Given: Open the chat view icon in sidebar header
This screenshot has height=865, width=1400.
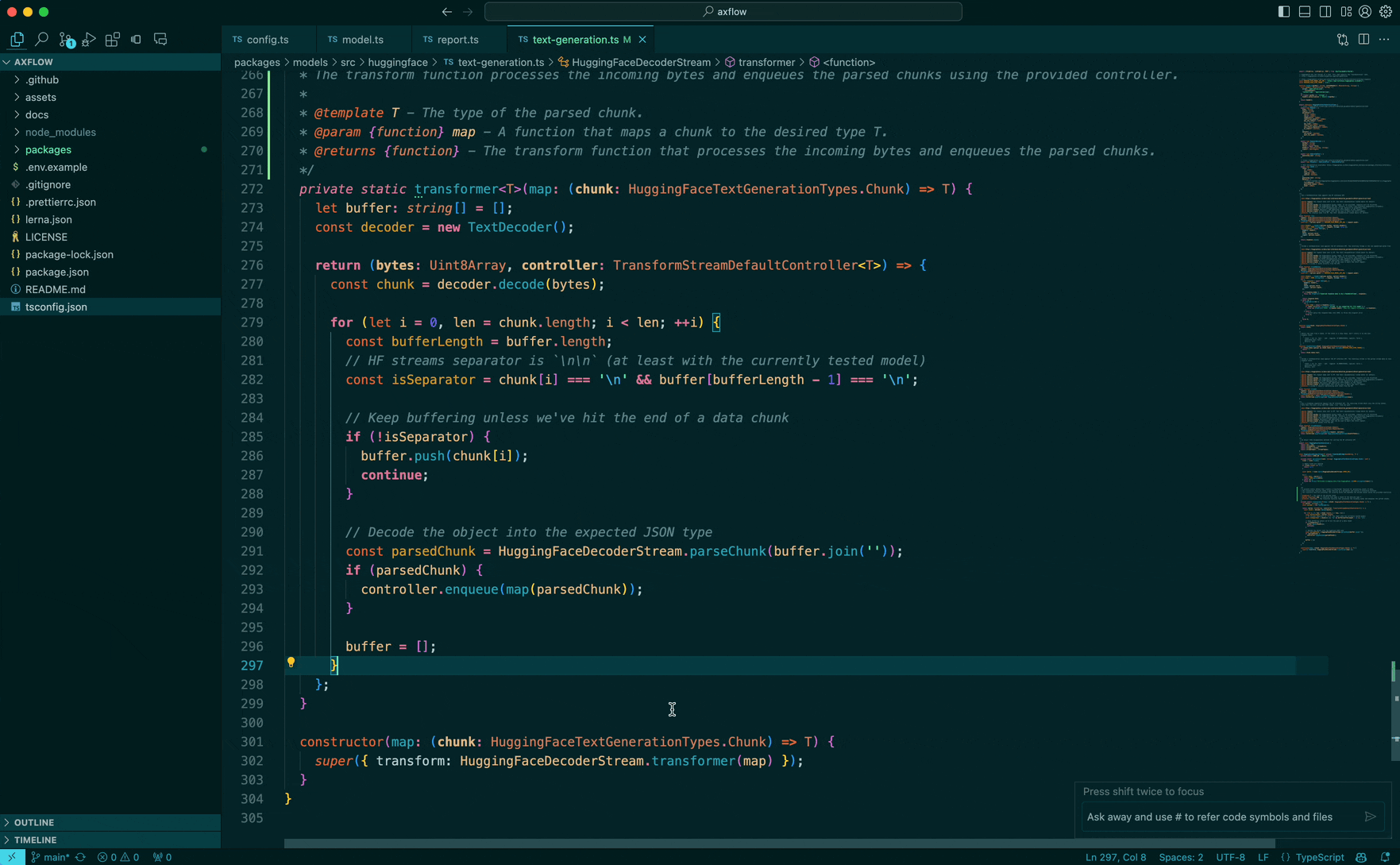Looking at the screenshot, I should click(x=160, y=40).
